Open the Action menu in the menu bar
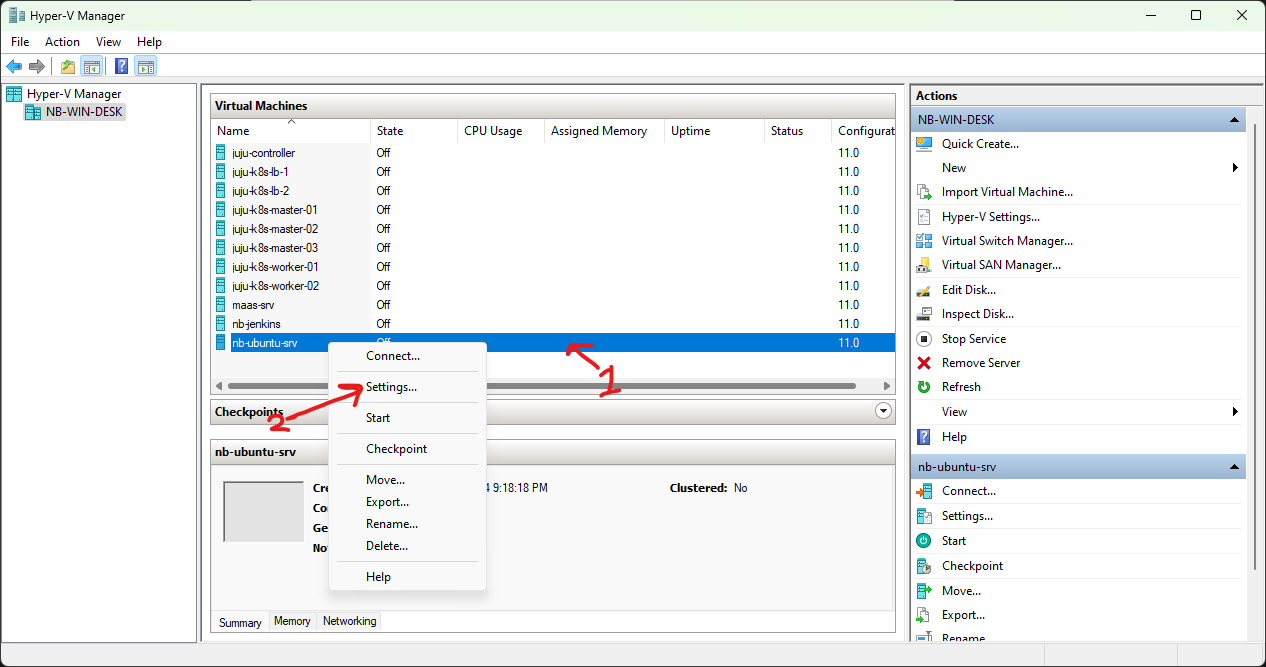1266x667 pixels. (x=62, y=42)
